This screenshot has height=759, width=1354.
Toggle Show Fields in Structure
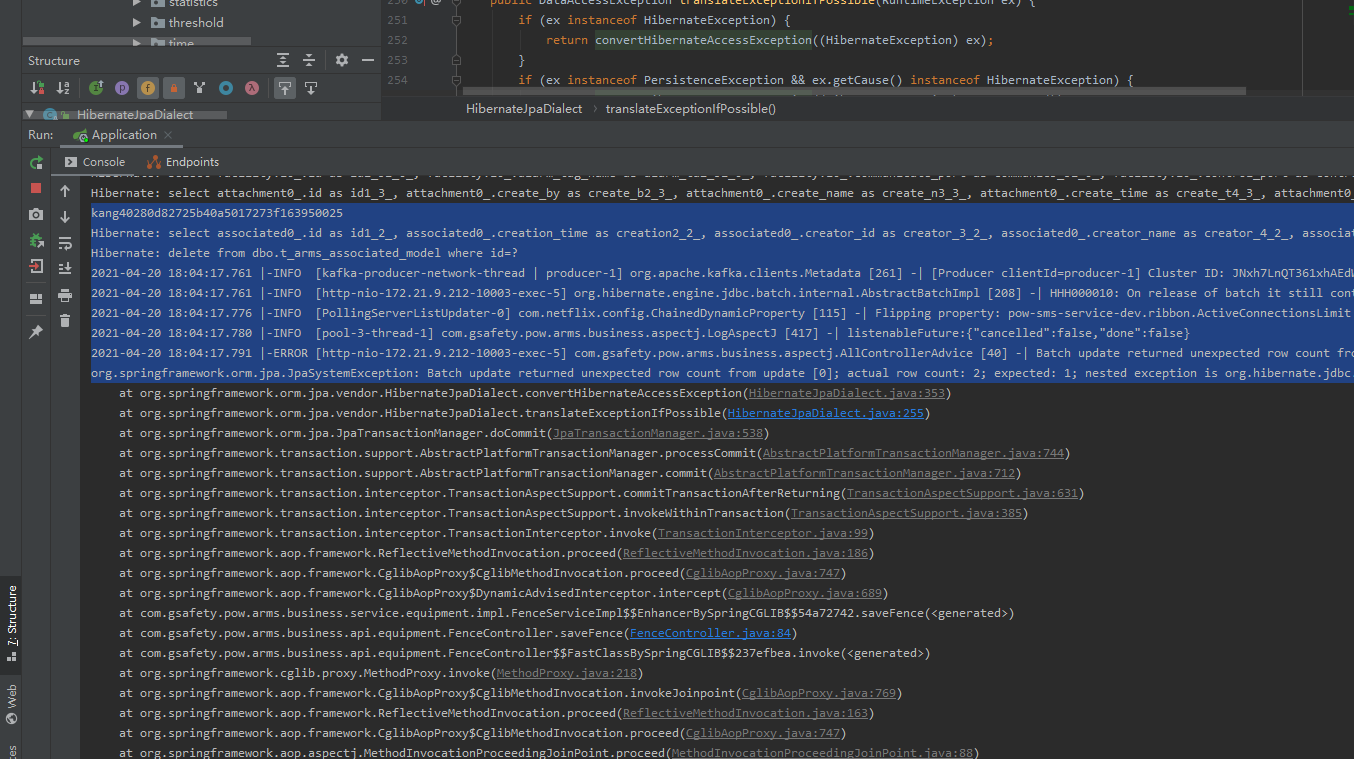coord(148,88)
